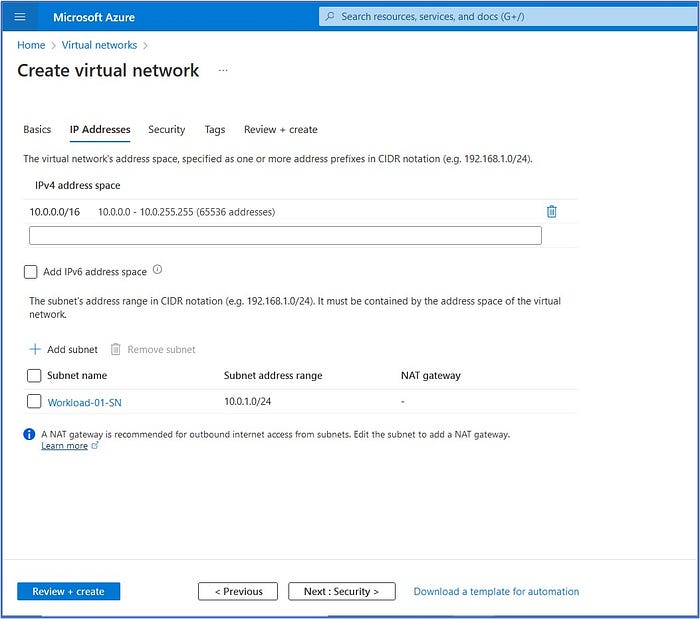Proceed with Next : Security button
The image size is (700, 619).
342,591
